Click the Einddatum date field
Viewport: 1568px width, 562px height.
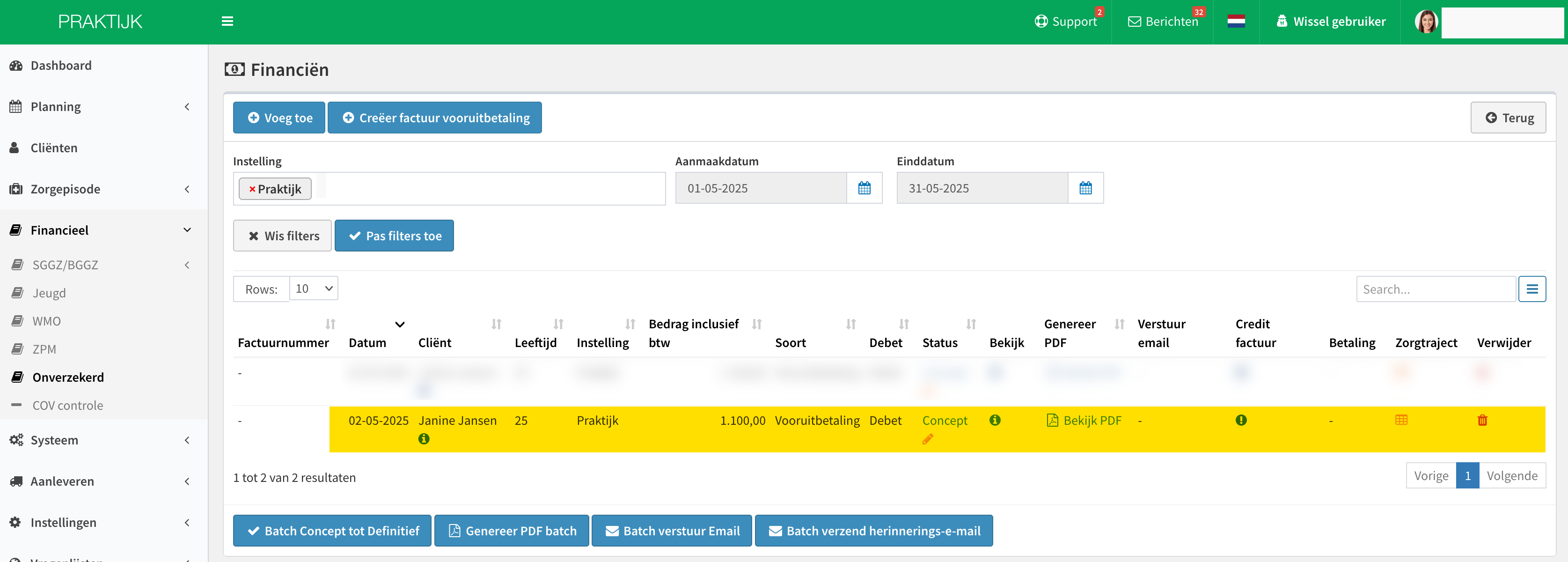(x=982, y=188)
